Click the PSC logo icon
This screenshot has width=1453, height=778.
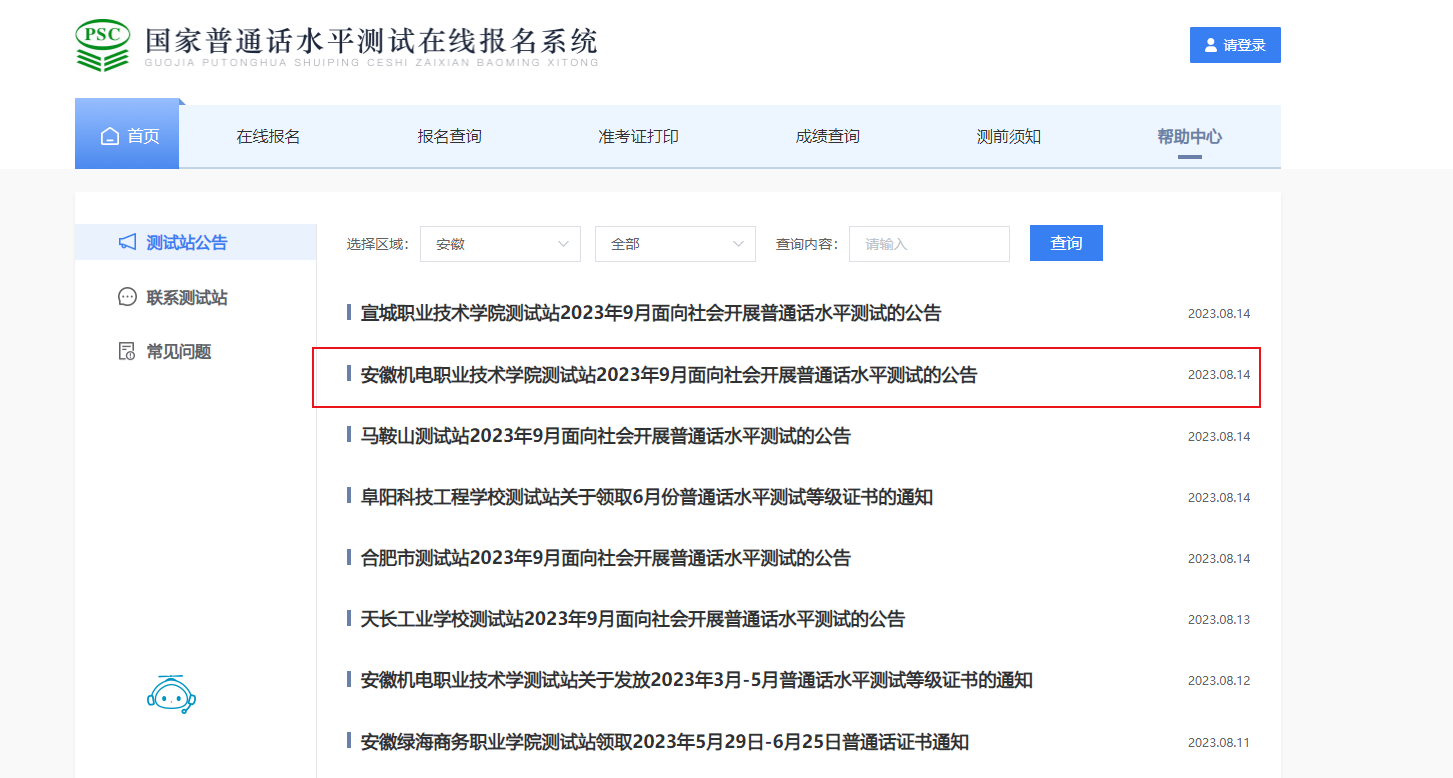tap(103, 45)
